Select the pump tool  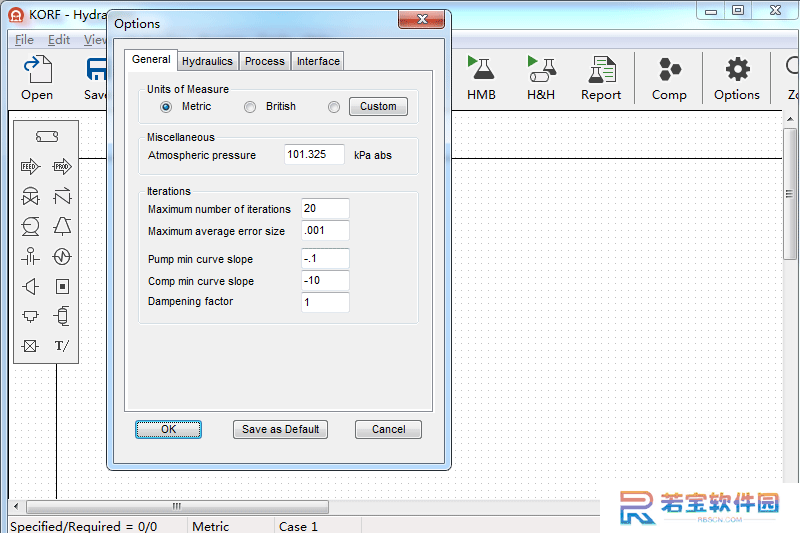pos(31,226)
